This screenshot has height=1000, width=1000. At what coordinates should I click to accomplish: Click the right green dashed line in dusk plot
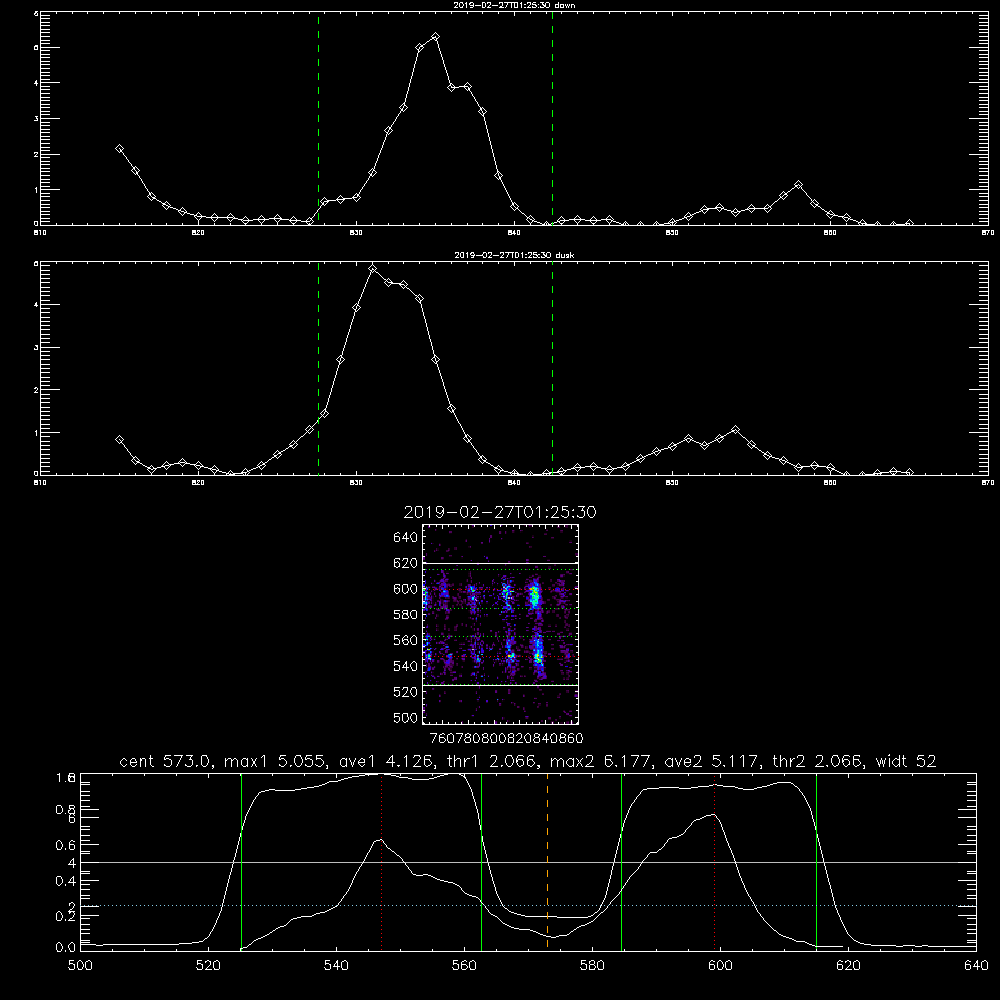pyautogui.click(x=552, y=368)
